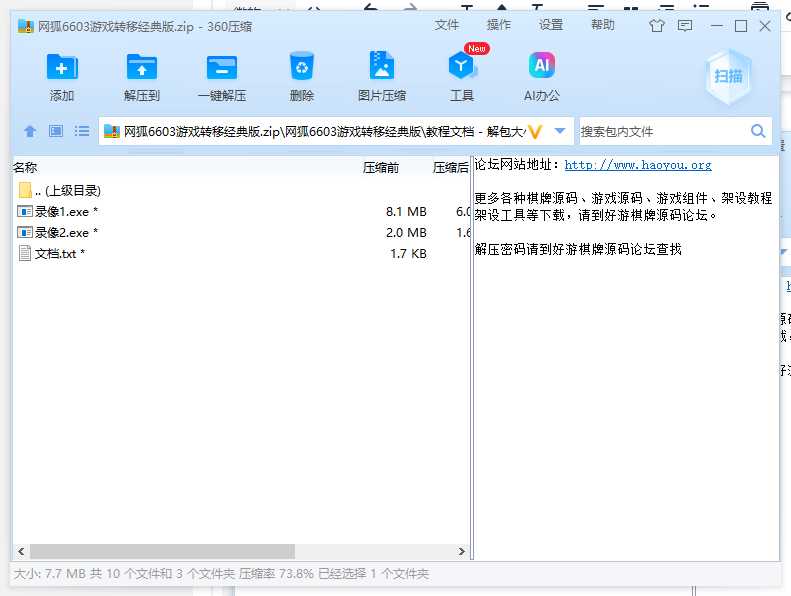Maximize the 360压缩 window
791x596 pixels.
click(x=741, y=26)
